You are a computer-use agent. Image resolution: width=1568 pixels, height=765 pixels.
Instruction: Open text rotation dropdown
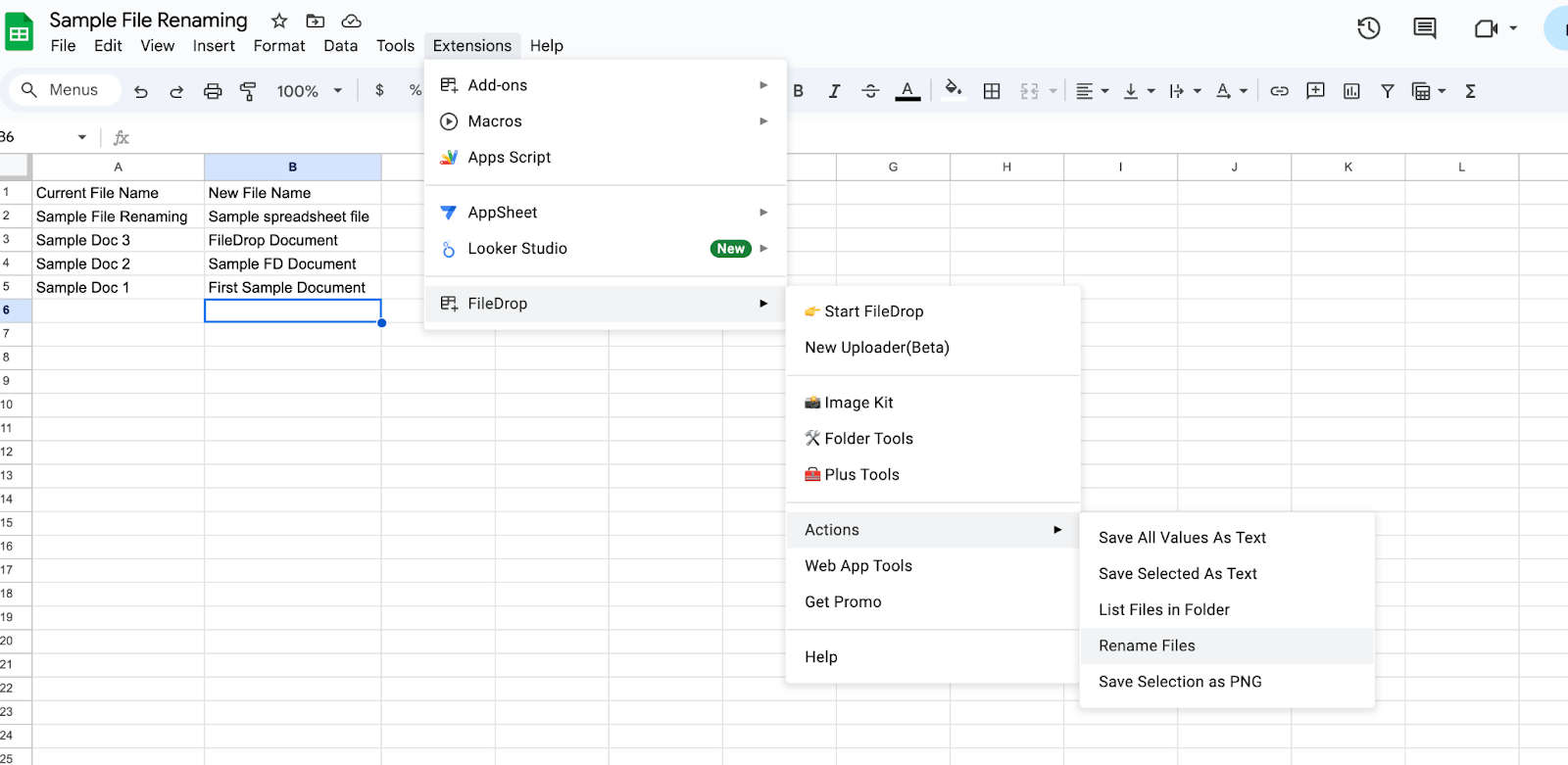[x=1232, y=91]
